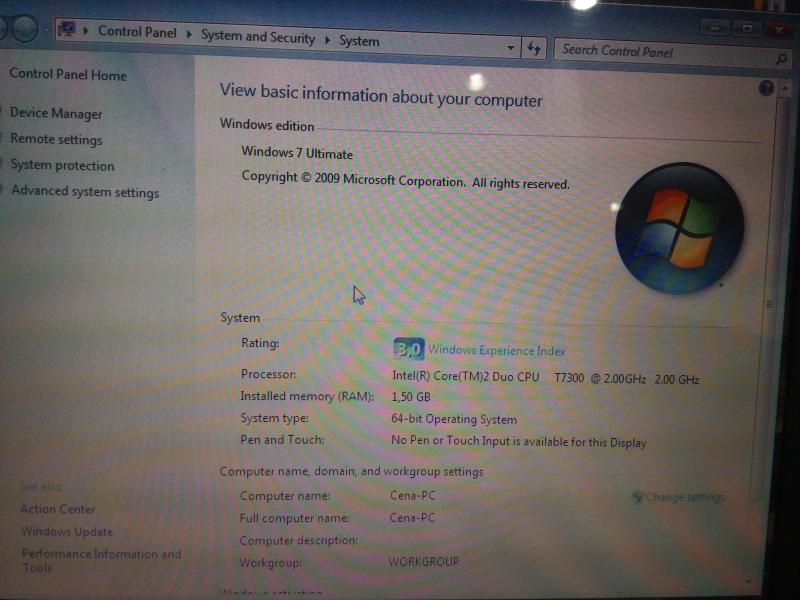Go to System and Security breadcrumb

click(257, 37)
